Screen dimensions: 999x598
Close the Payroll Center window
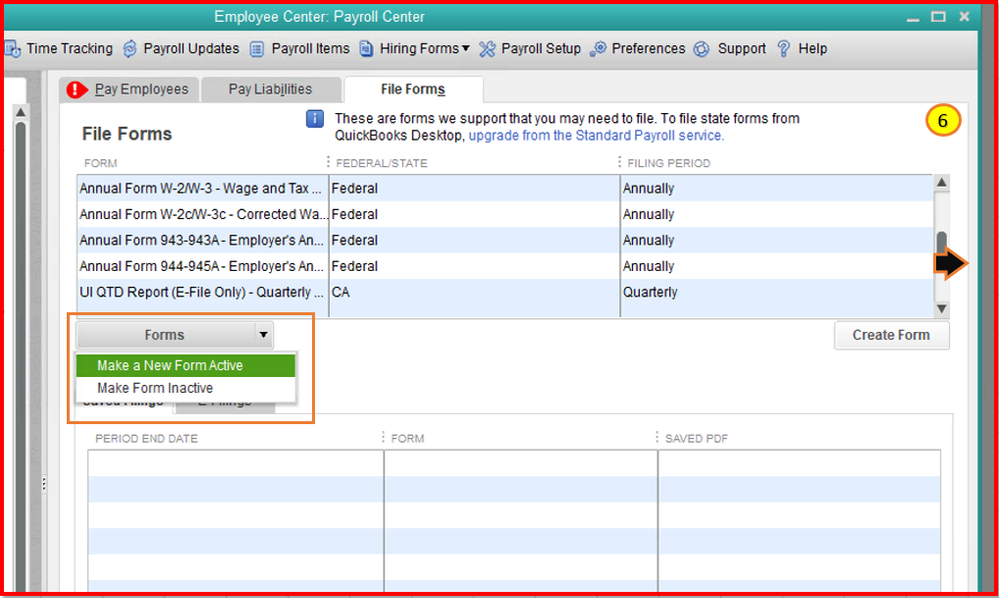point(964,17)
